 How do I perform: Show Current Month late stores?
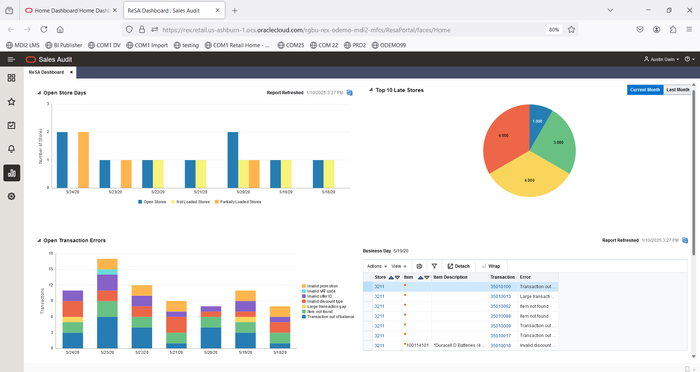tap(645, 90)
